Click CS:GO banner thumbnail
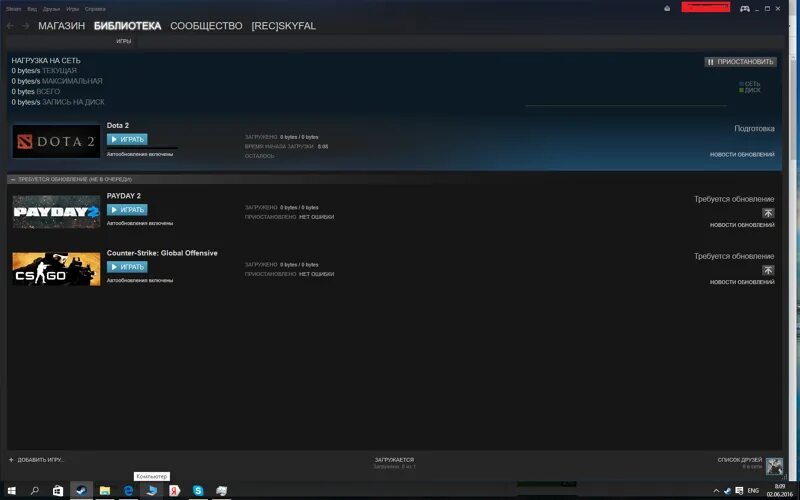Screen dimensions: 800x500 coord(56,269)
